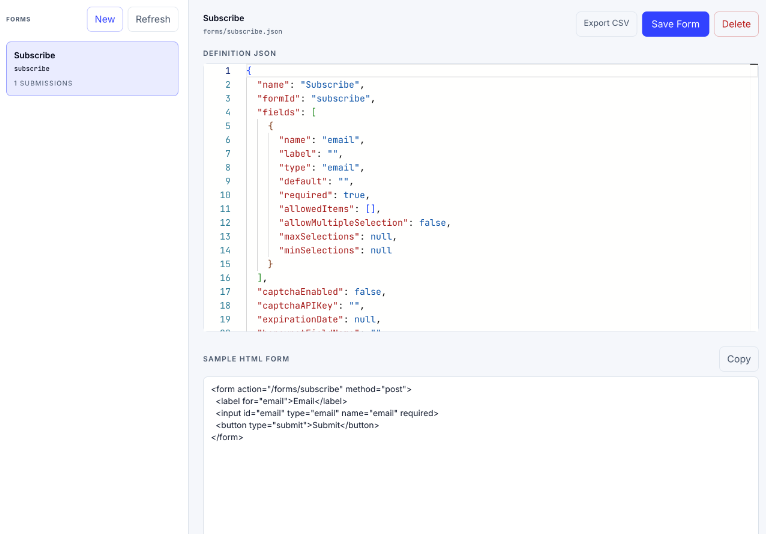Click the "expirationDate": null line
Image resolution: width=766 pixels, height=534 pixels.
click(x=319, y=320)
